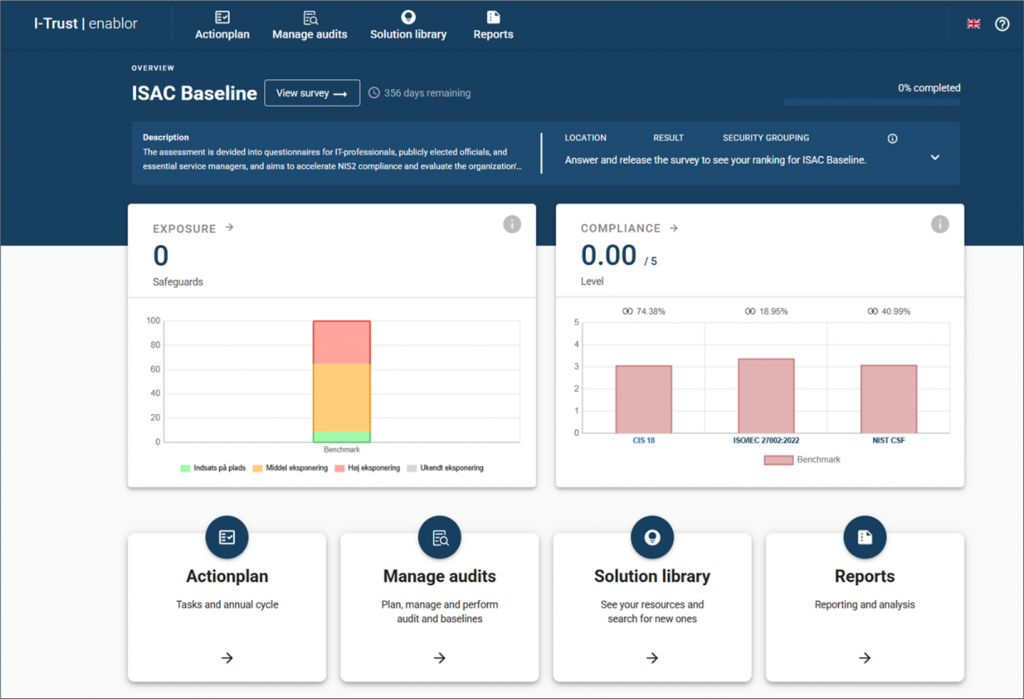Open the help question mark icon
Screen dimensions: 1024x699
pos(1002,24)
